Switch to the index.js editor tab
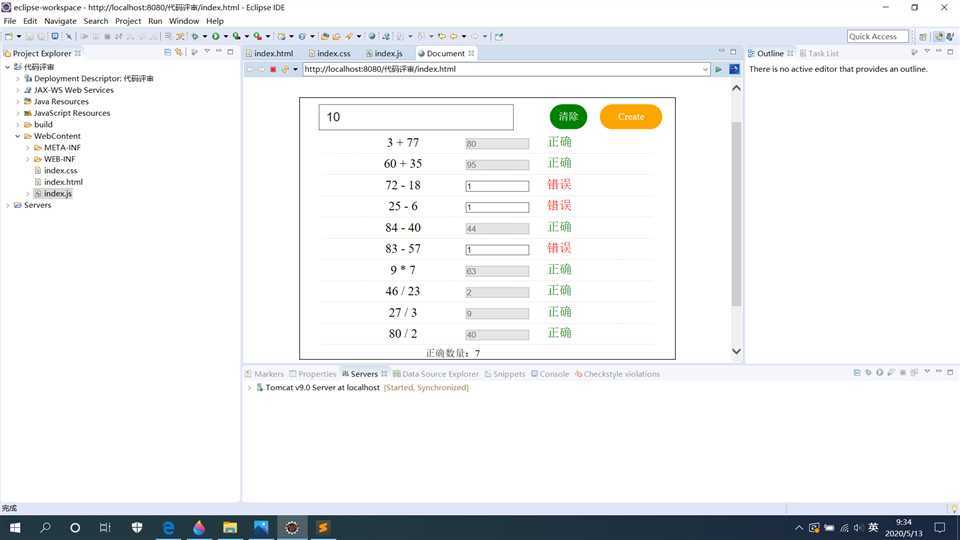 point(384,53)
